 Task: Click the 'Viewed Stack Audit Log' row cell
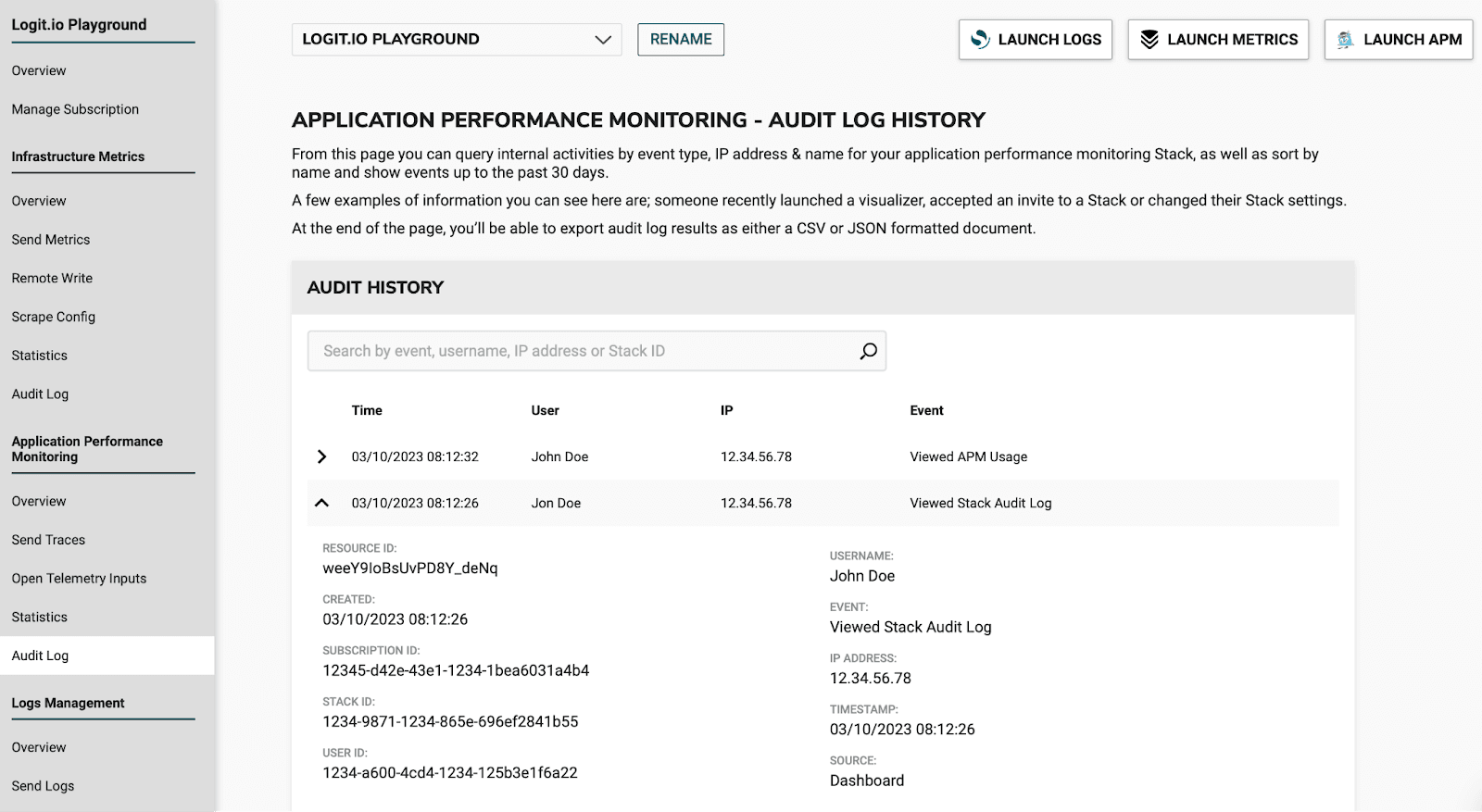981,503
